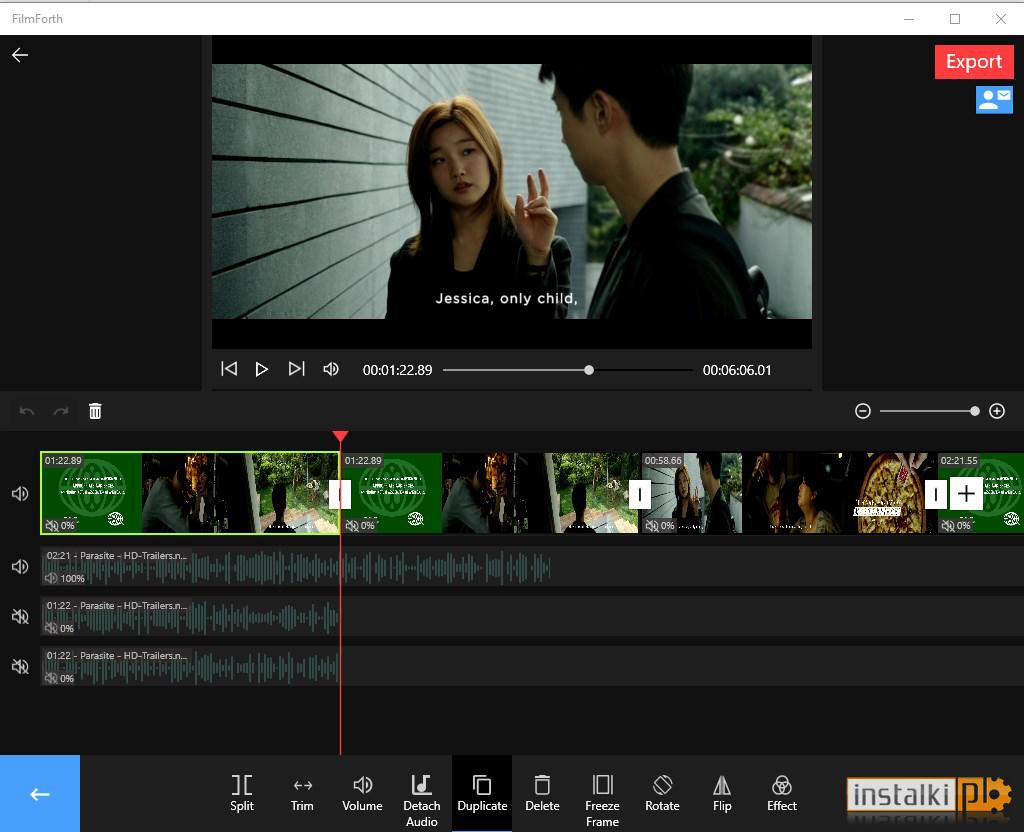Click 100% volume badge on 02:21 audio

65,578
